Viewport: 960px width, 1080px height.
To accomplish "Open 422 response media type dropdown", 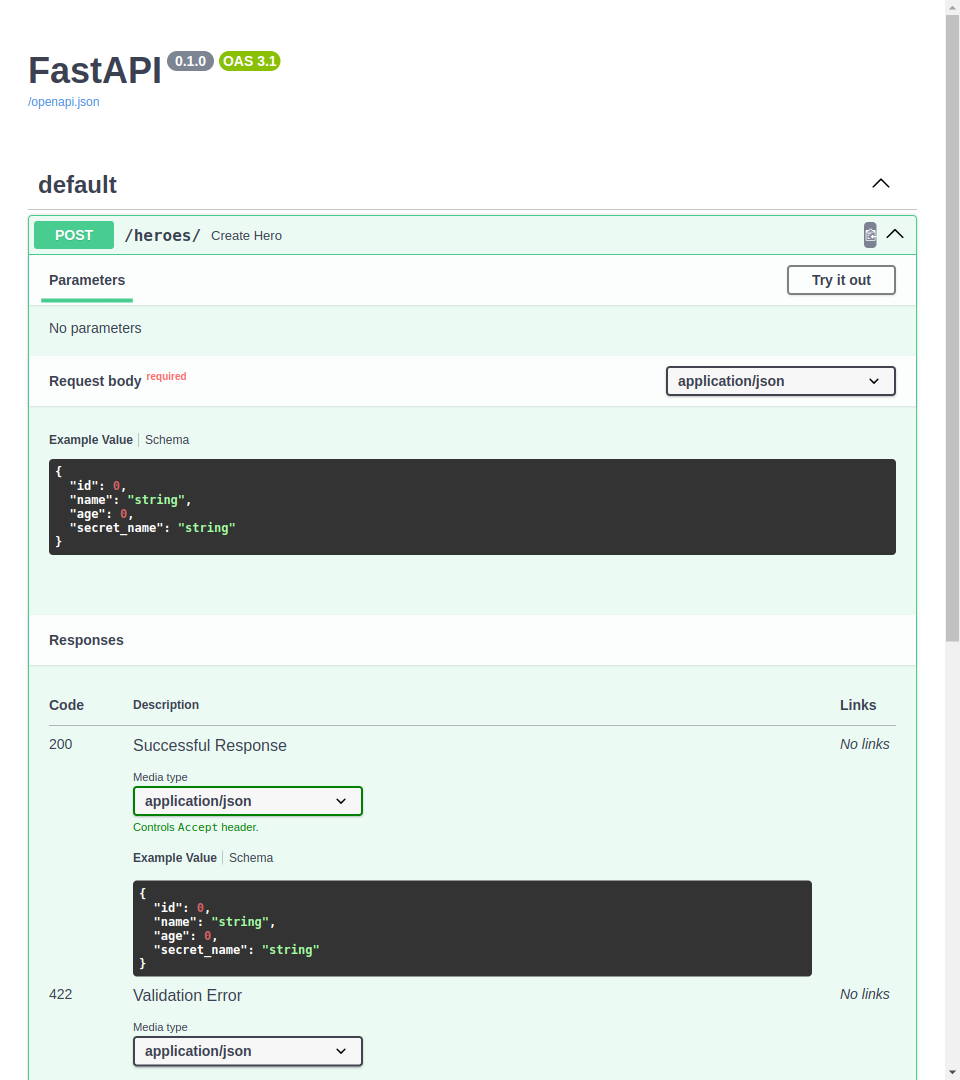I will click(x=247, y=1051).
